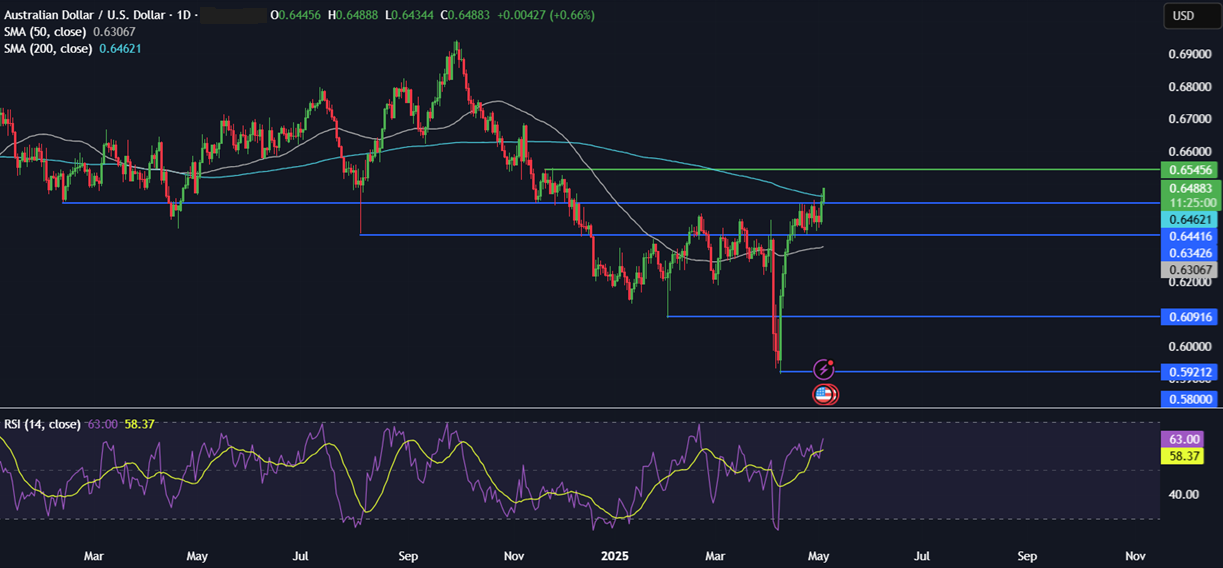Viewport: 1223px width, 568px height.
Task: Click the US flag economic event icon
Action: tap(825, 394)
